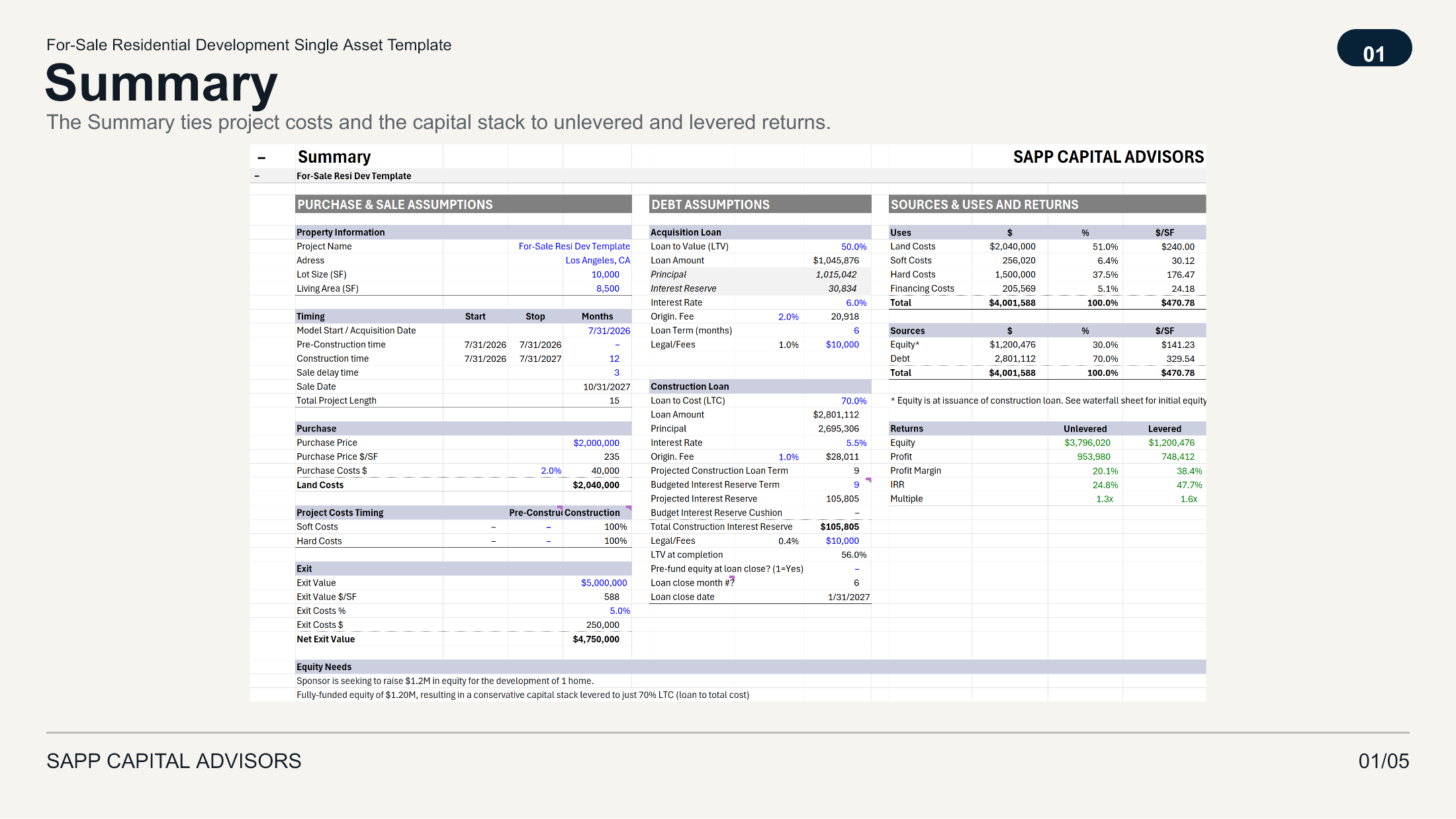
Task: Select construction Loan Amount $2,801,112
Action: 835,414
